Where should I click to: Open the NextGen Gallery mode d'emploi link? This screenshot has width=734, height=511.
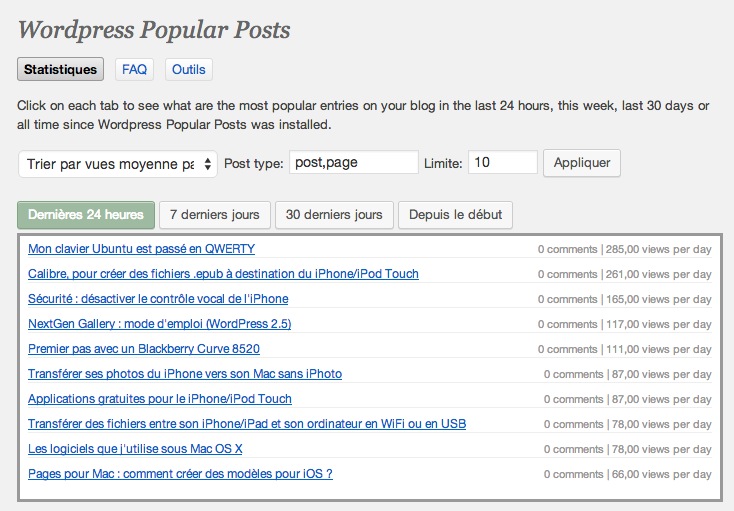pos(160,323)
